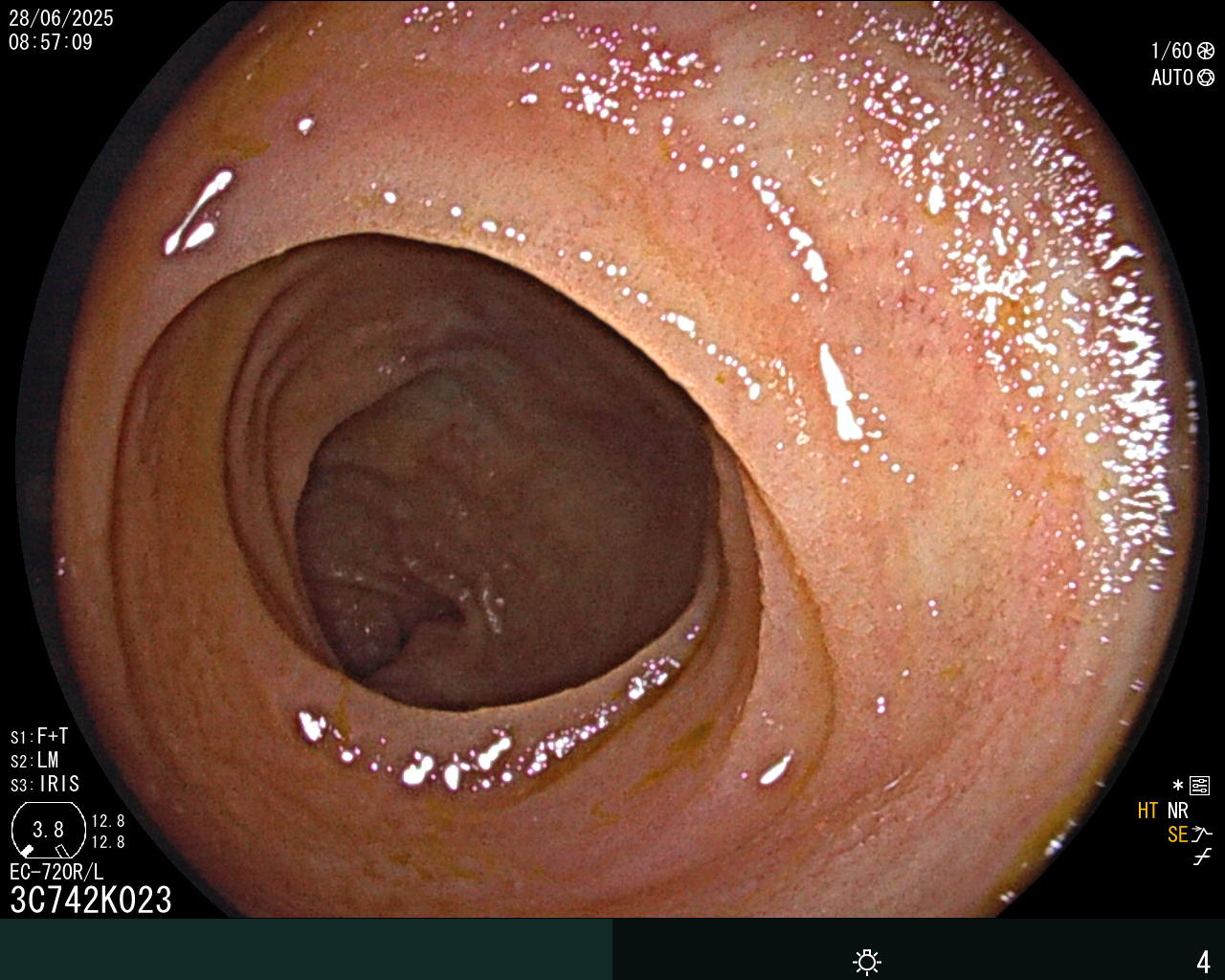The image size is (1225, 980).
Task: Open the image settings sliders icon
Action: pyautogui.click(x=1200, y=786)
